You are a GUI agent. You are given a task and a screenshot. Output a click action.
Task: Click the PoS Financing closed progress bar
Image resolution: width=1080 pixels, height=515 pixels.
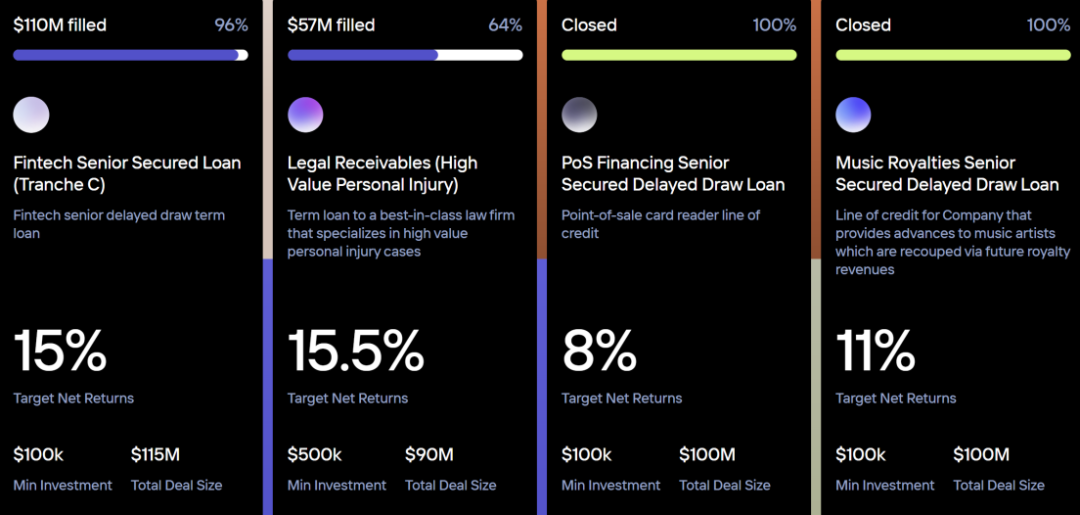(x=678, y=55)
